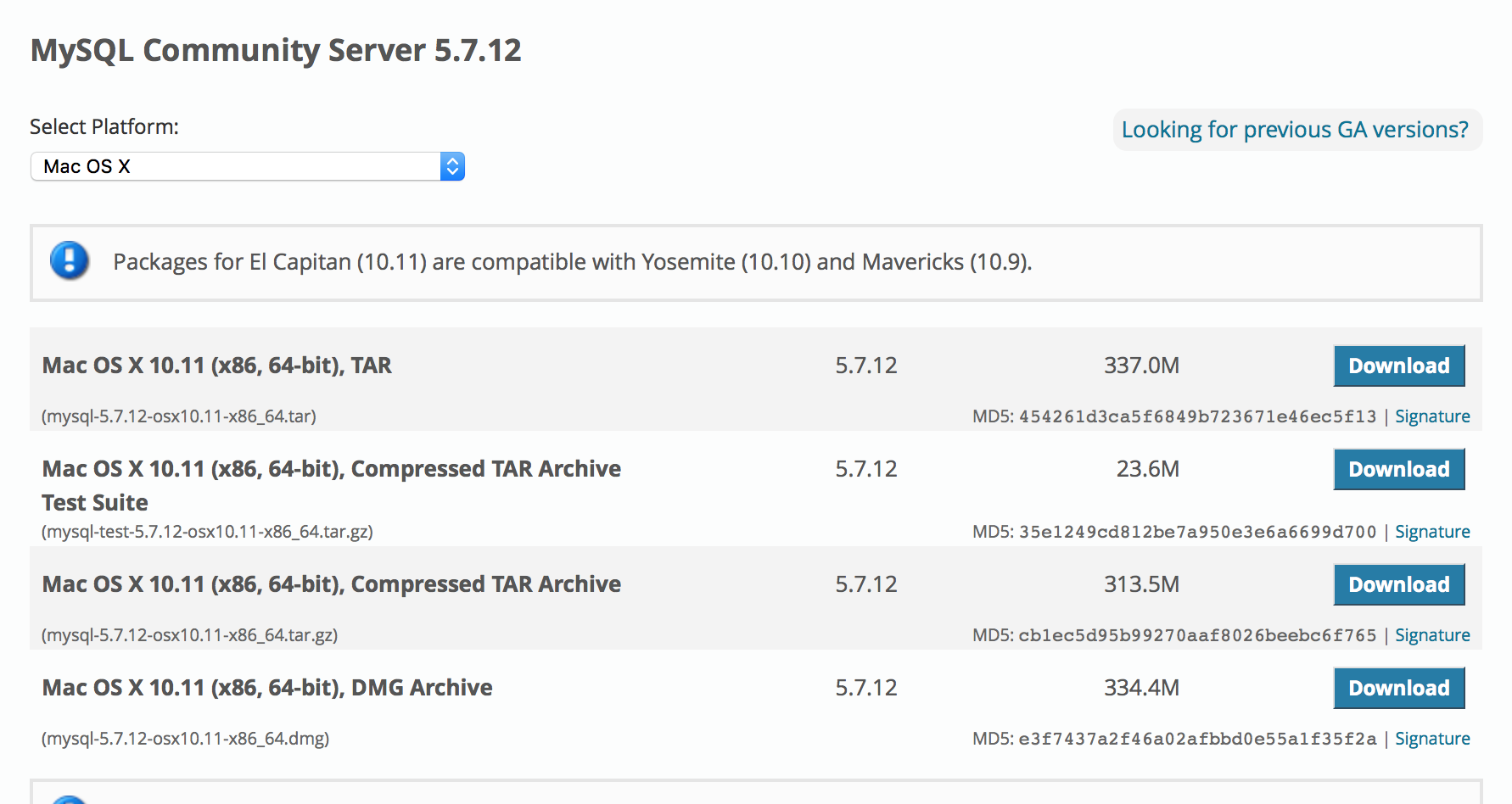This screenshot has width=1512, height=804.
Task: Click filename '(mysql-5.7.12-osx10.11-x86_64.dmg)'
Action: point(186,739)
